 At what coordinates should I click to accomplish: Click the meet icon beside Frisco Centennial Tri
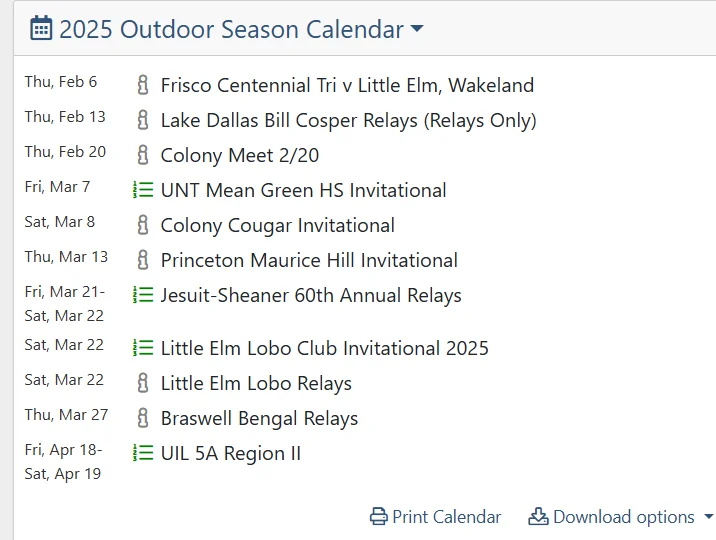(x=143, y=85)
